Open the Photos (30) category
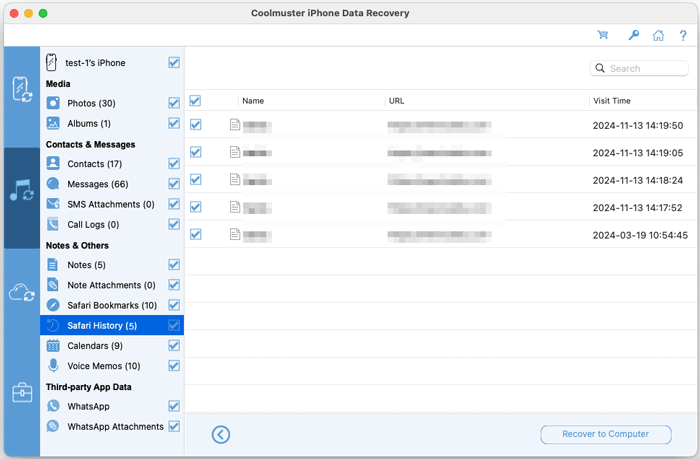The image size is (700, 459). click(x=92, y=103)
